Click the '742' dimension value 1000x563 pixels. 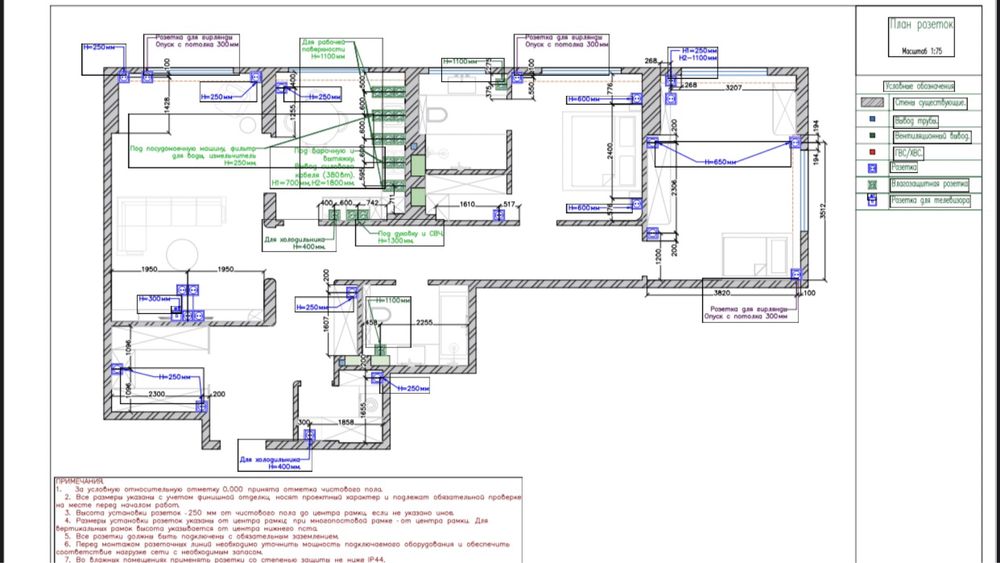tap(372, 203)
